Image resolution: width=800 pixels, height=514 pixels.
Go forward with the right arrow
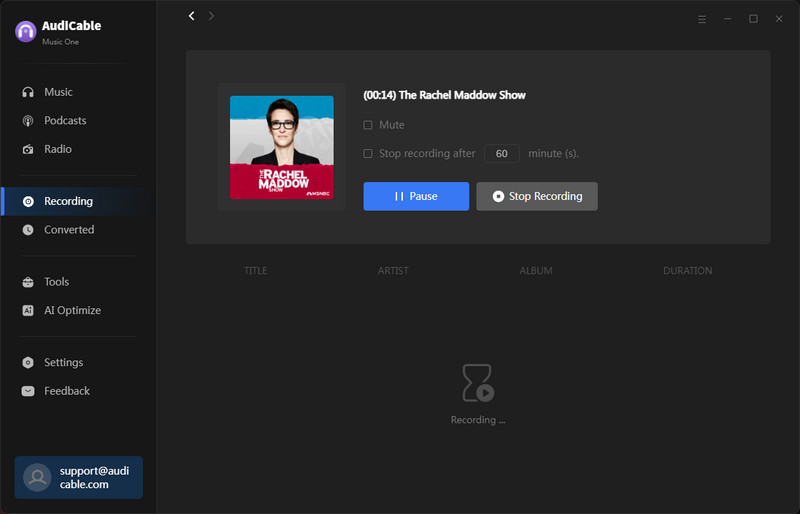tap(211, 16)
